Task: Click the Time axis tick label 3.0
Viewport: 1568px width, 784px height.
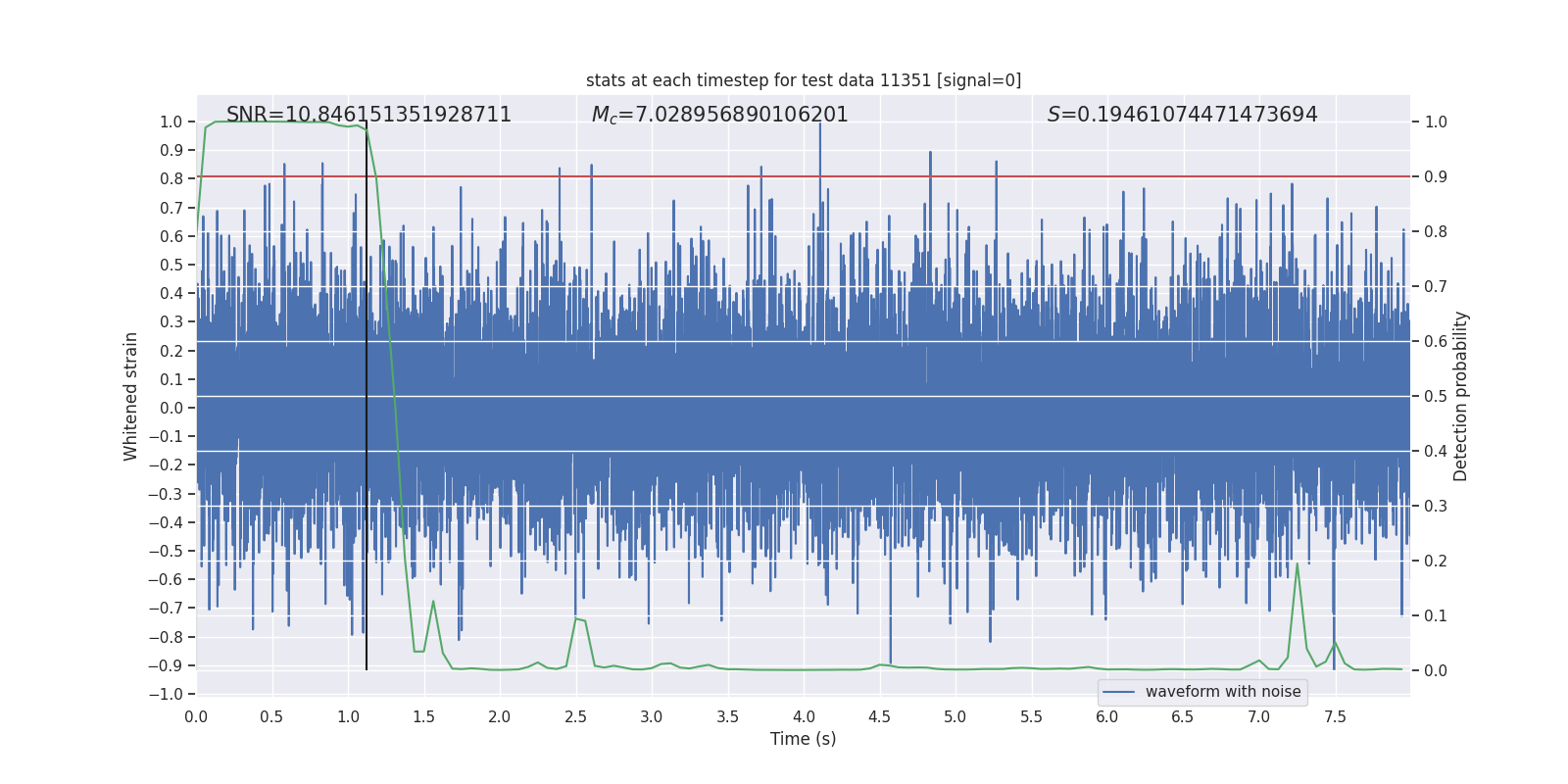Action: (x=652, y=716)
